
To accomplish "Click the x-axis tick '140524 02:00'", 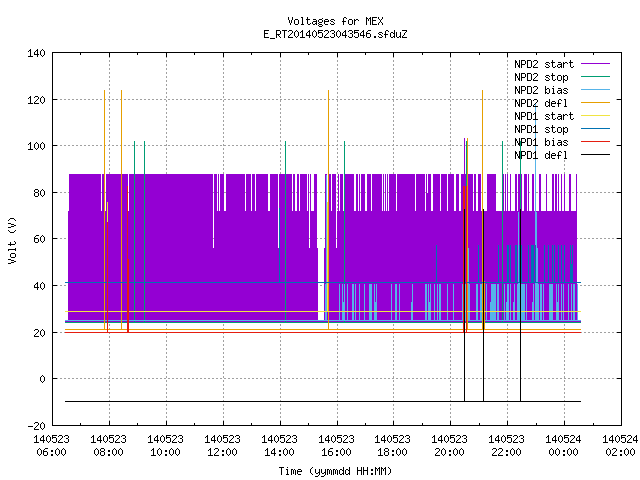I will pyautogui.click(x=620, y=446).
